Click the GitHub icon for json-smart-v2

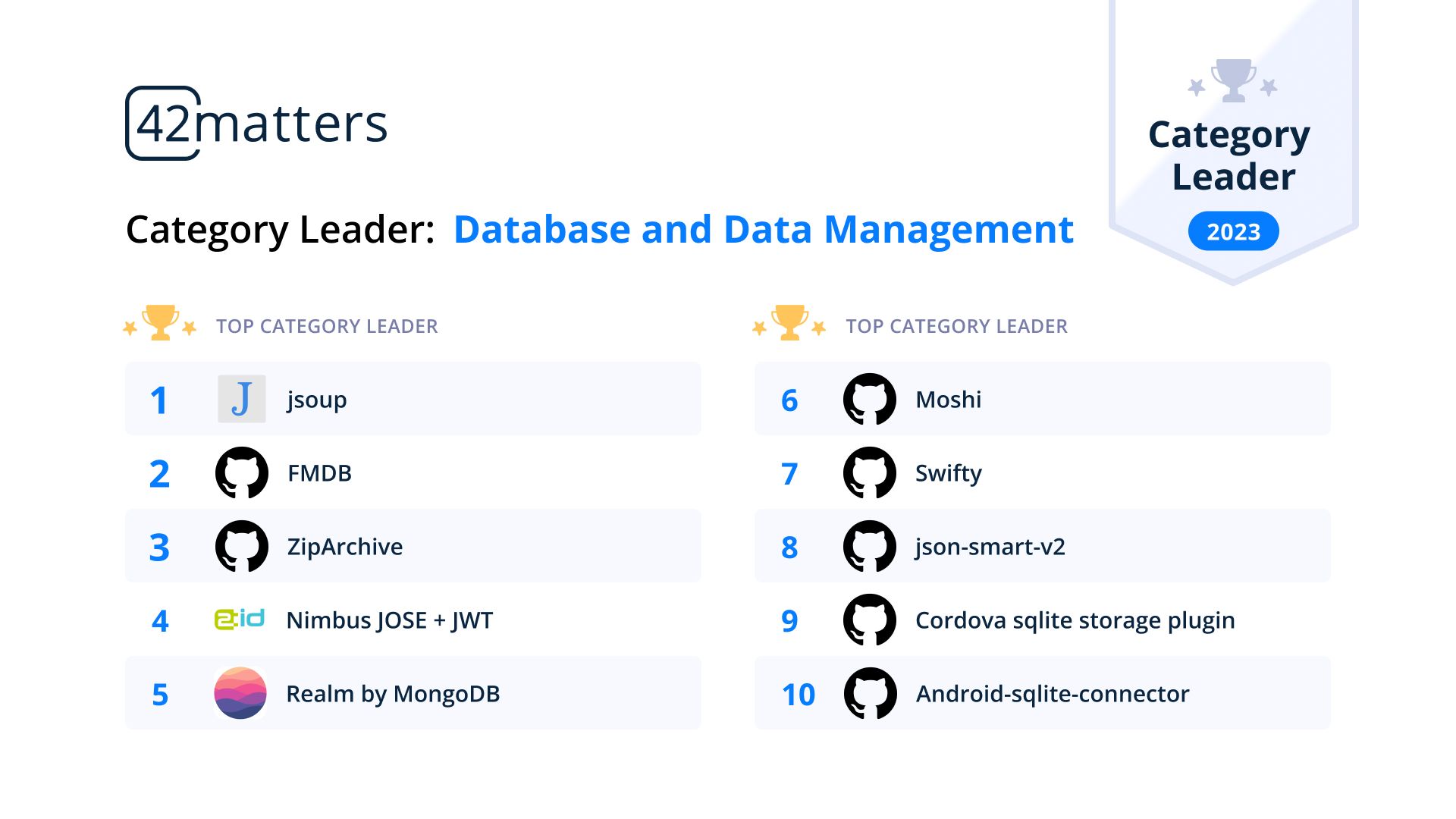click(x=869, y=546)
